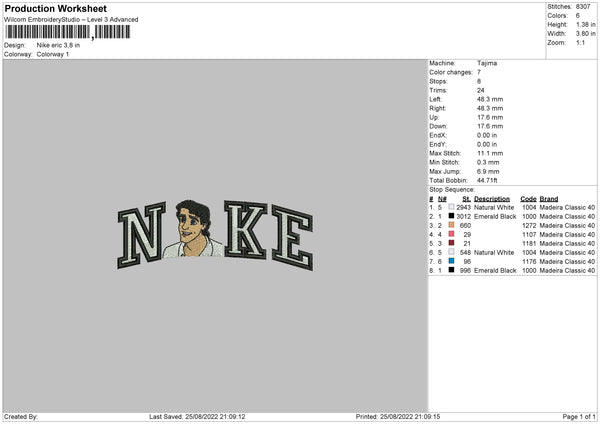Pick the white swatch in stop row 1
Screen dimensions: 600x424
[451, 207]
